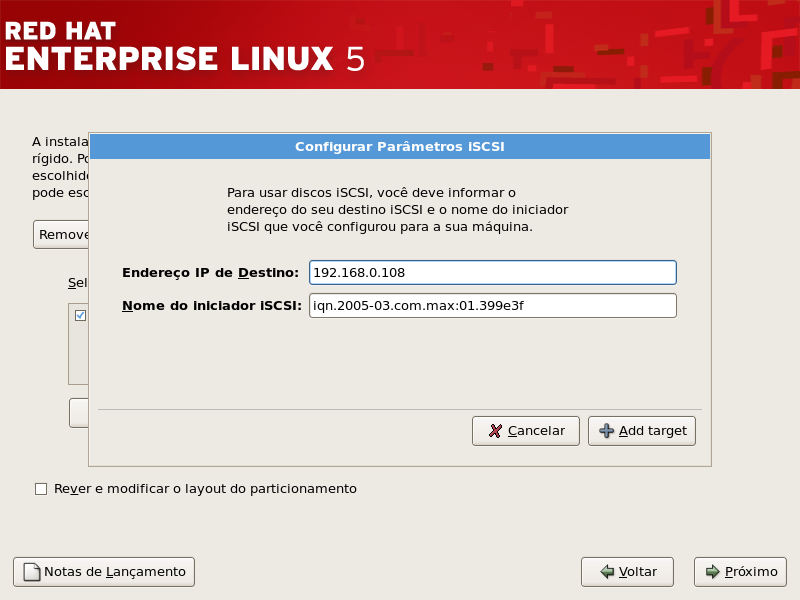Click the Nome do Iniciador iSCSI label

pyautogui.click(x=211, y=305)
